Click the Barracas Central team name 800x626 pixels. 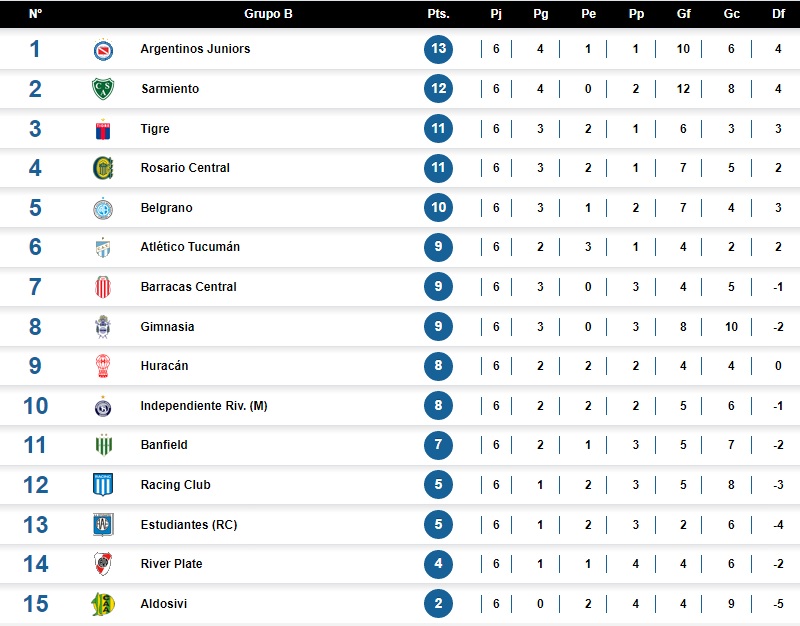pos(189,287)
